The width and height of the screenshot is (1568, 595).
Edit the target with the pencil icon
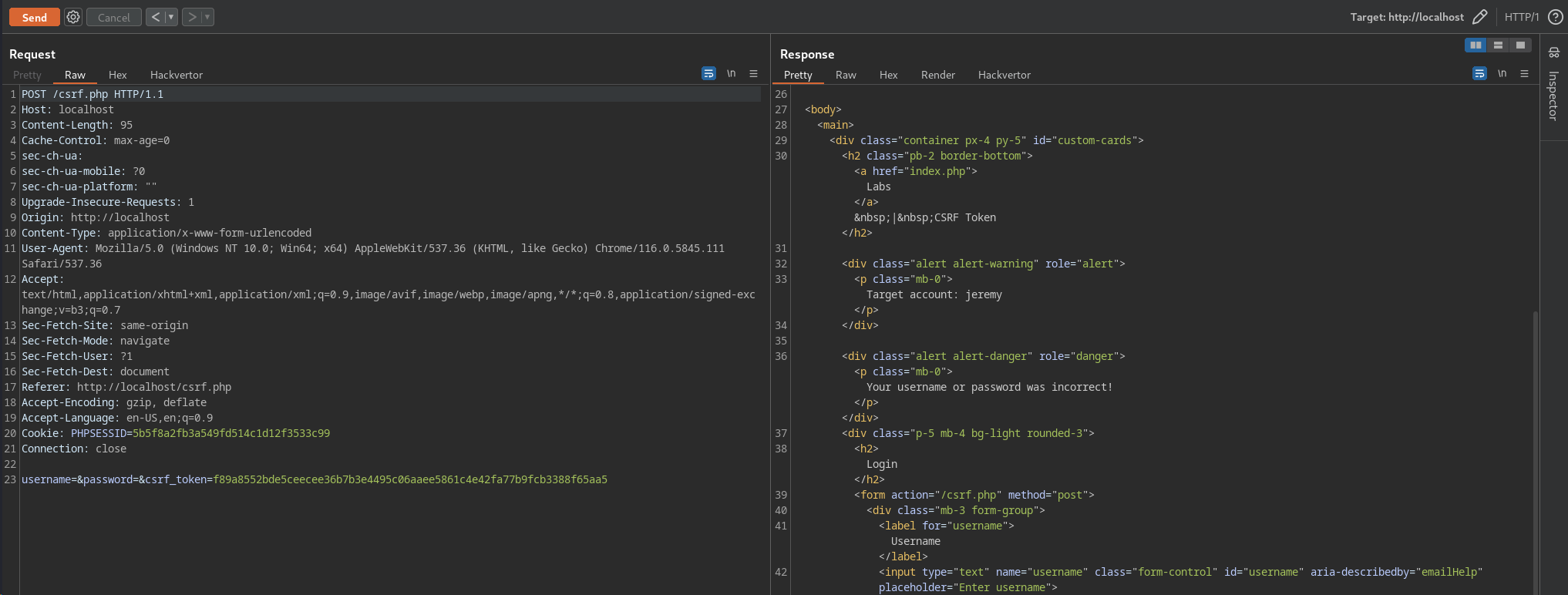(1479, 17)
